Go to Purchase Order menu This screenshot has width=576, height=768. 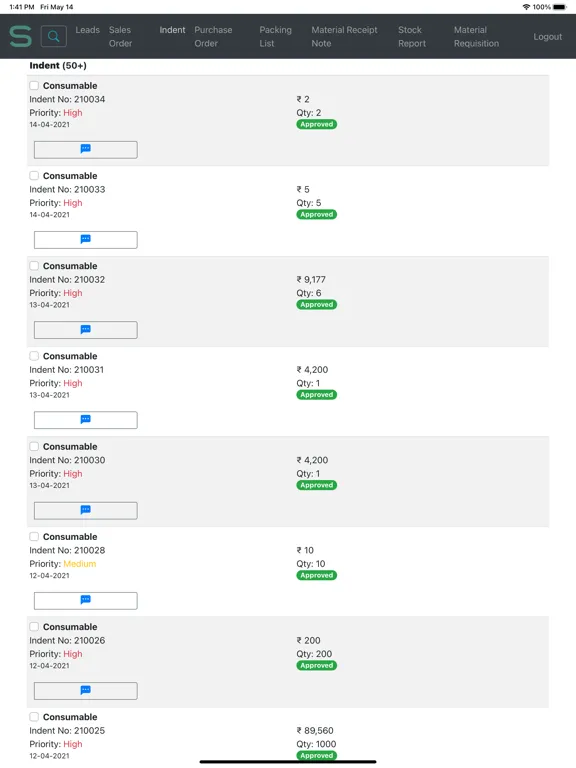point(213,37)
